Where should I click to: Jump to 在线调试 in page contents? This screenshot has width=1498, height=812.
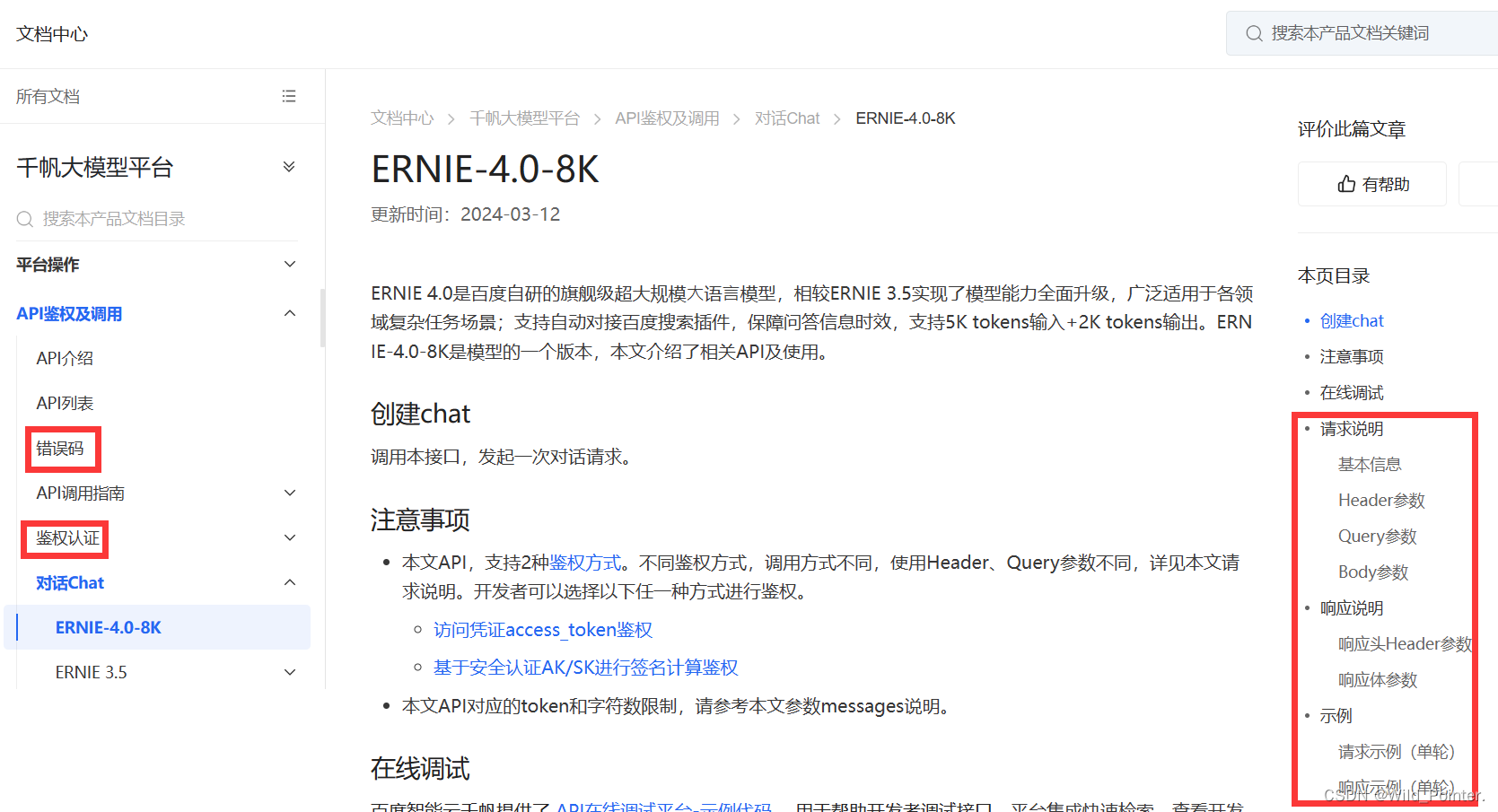pos(1352,392)
